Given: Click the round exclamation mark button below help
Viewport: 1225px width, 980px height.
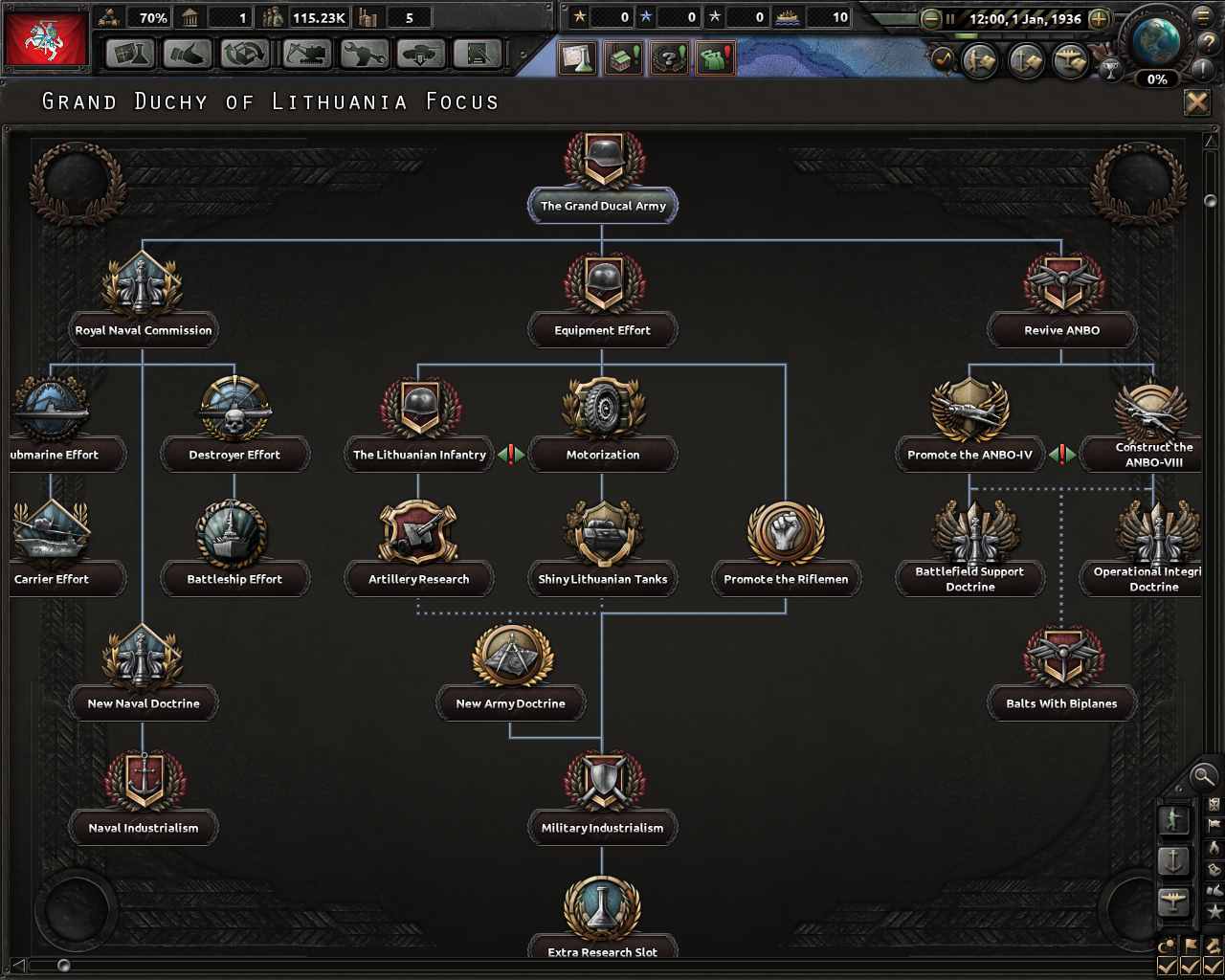Looking at the screenshot, I should click(1204, 68).
